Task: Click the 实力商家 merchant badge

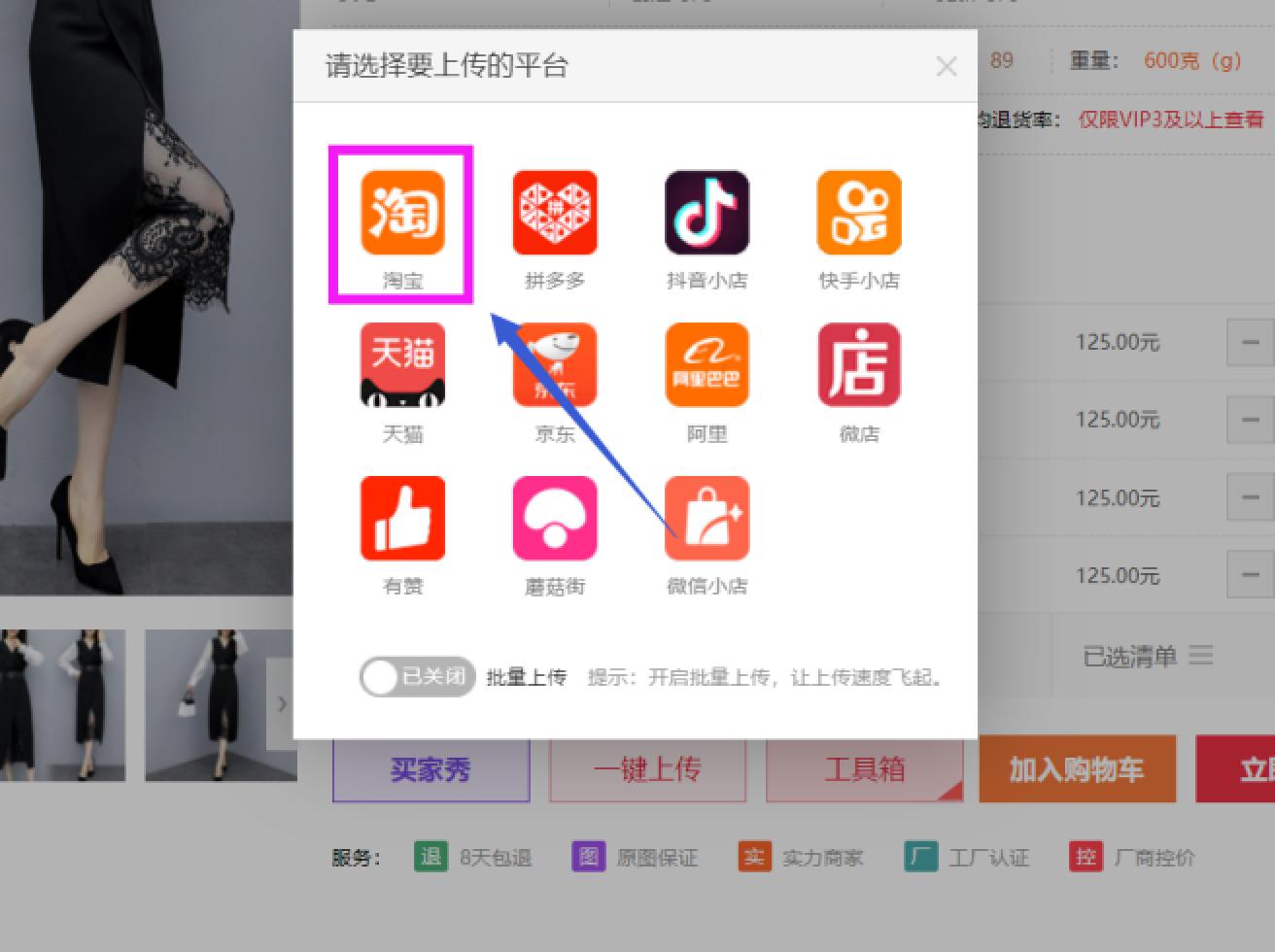Action: (800, 858)
